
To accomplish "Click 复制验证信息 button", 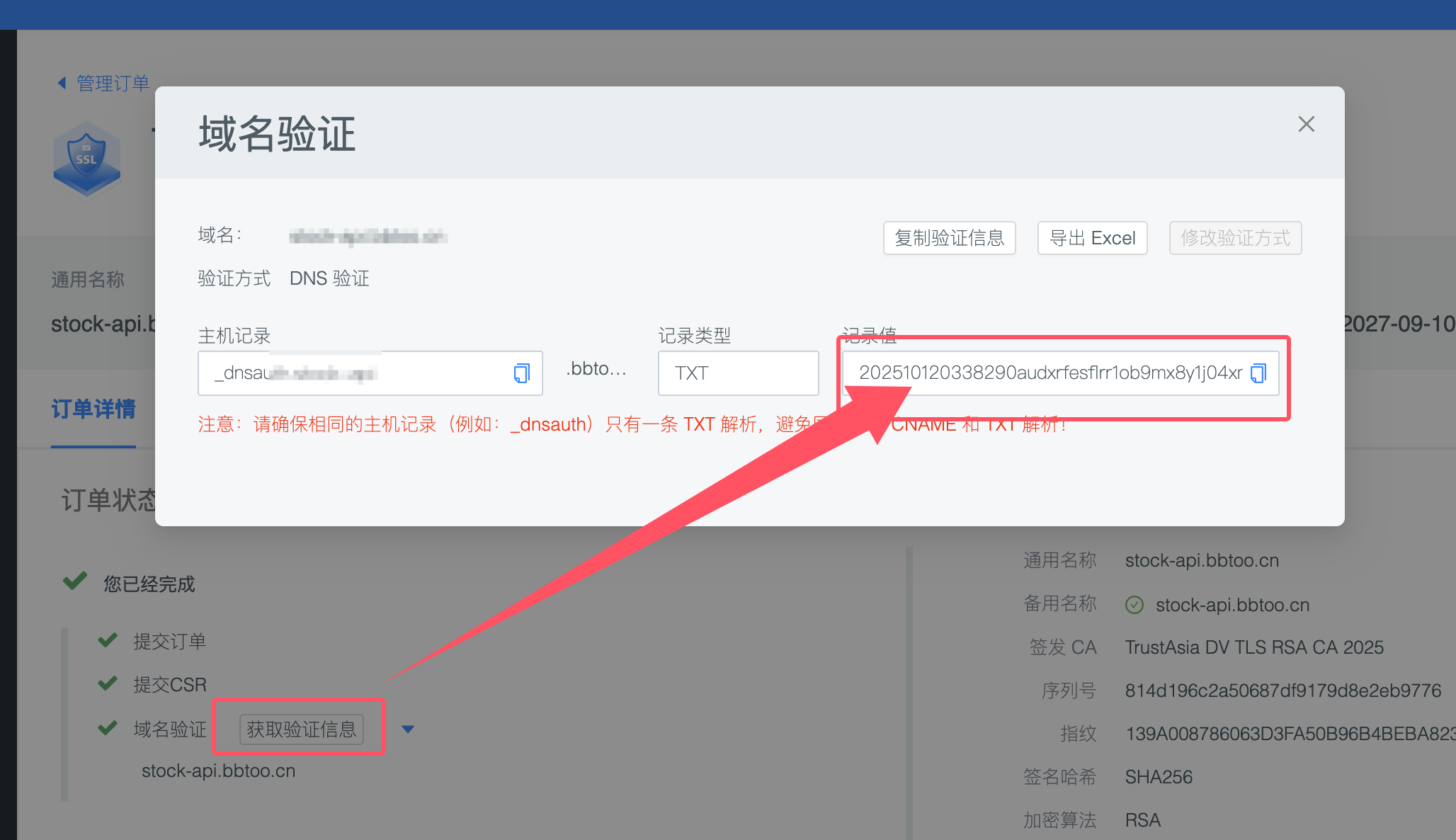I will click(949, 238).
